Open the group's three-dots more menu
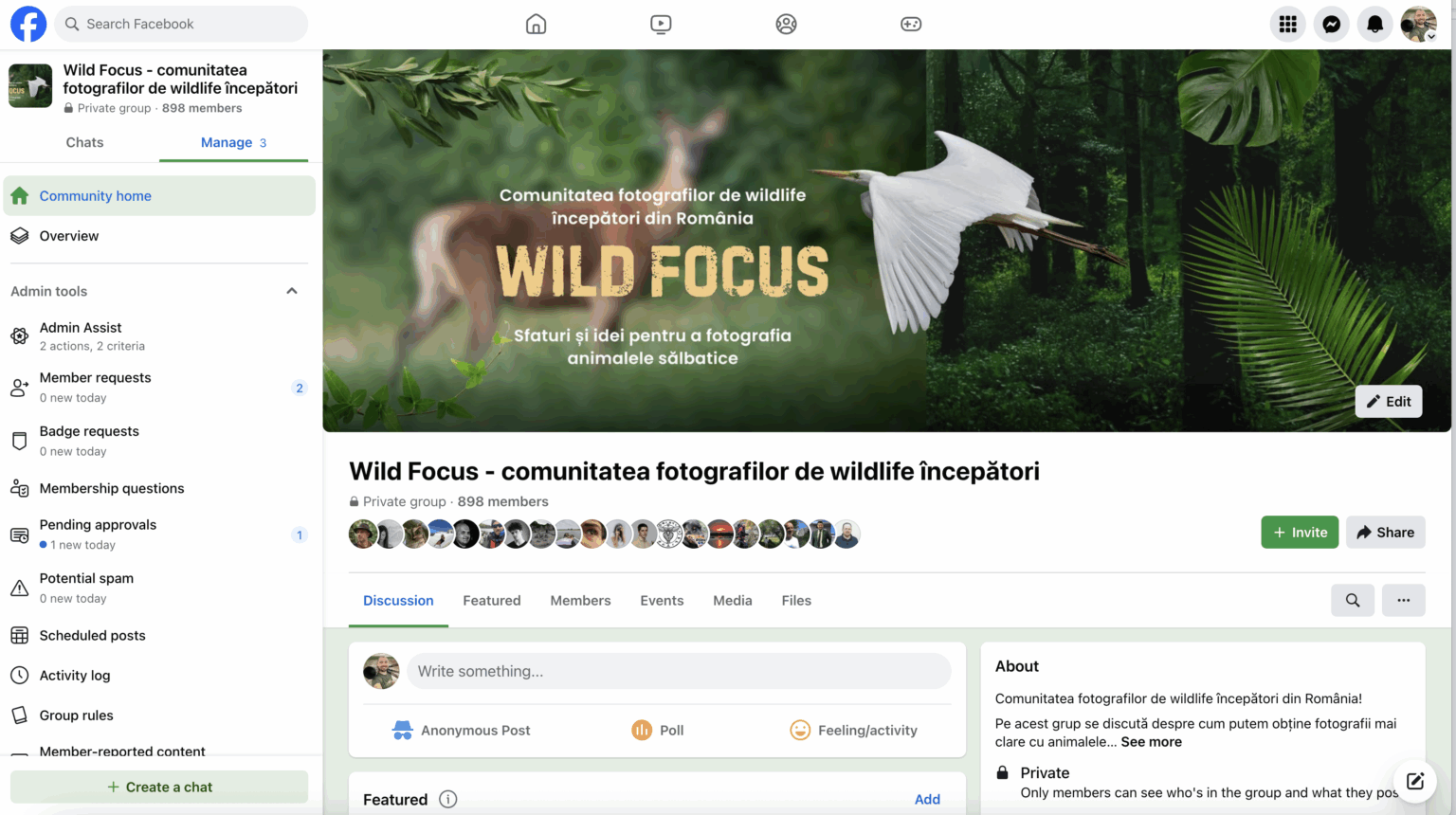 coord(1404,600)
